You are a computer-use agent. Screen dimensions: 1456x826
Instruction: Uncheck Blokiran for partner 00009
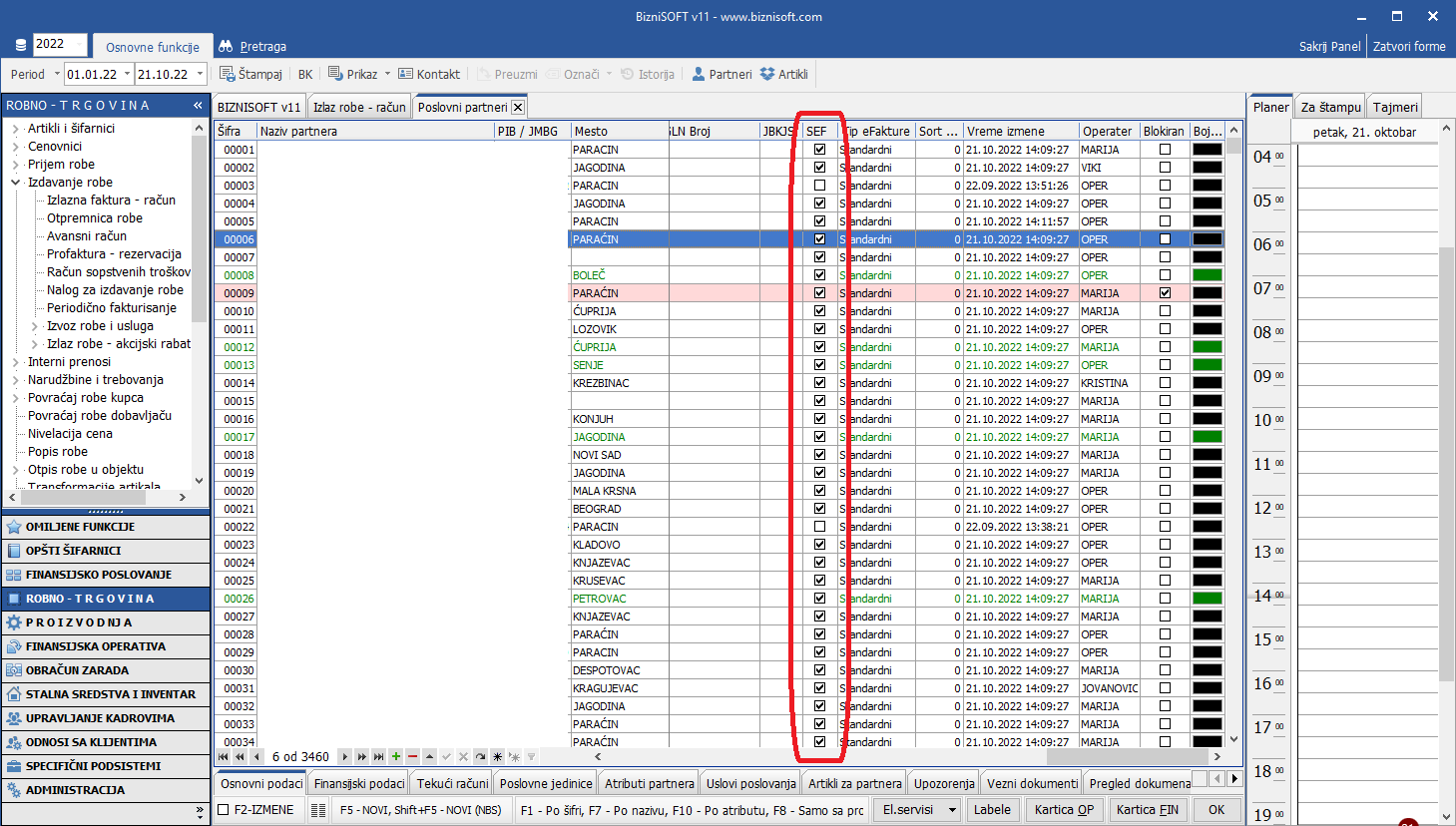1165,293
